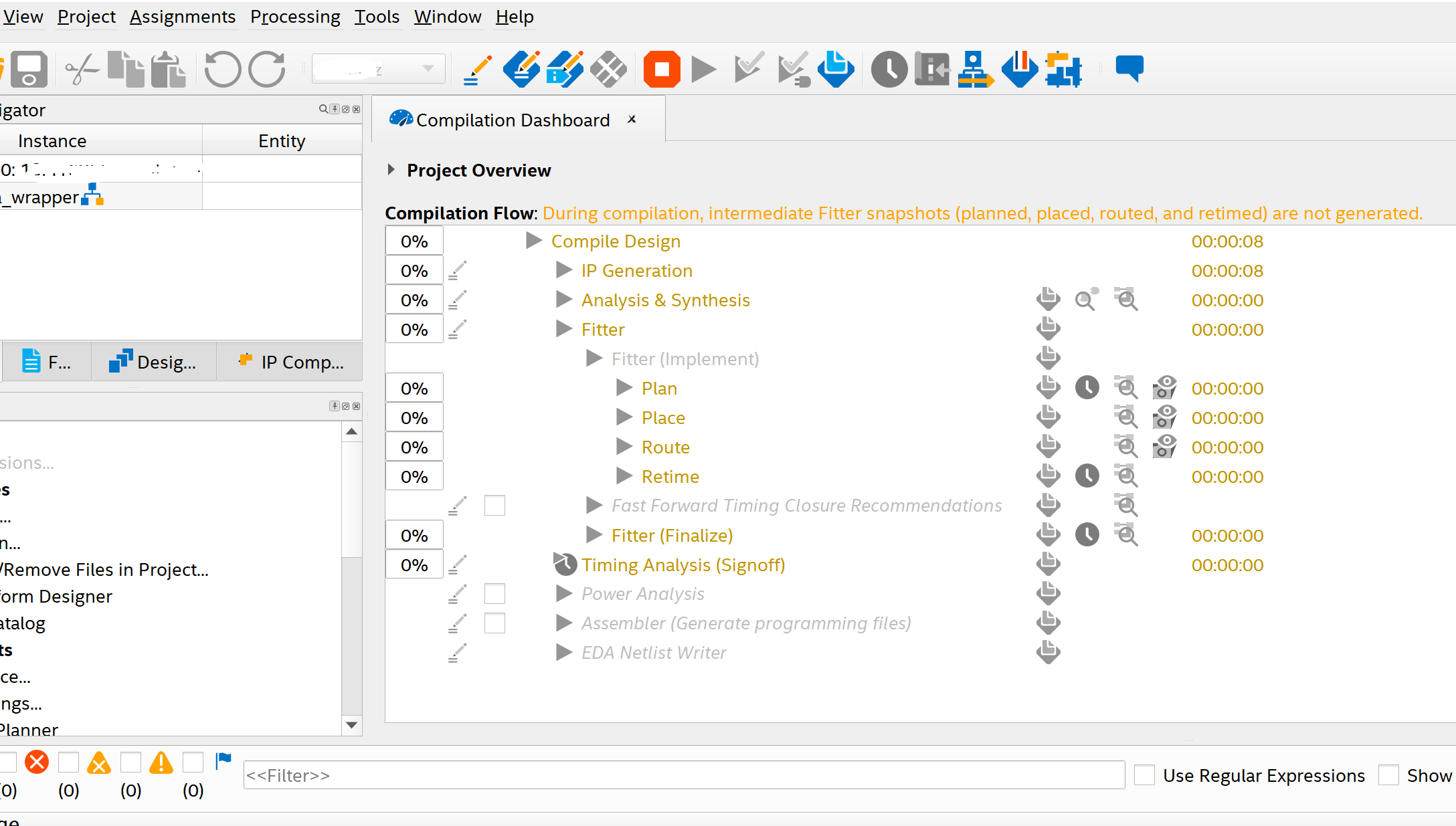Open the Timing Analyzer clock icon
The image size is (1456, 826).
(x=889, y=69)
